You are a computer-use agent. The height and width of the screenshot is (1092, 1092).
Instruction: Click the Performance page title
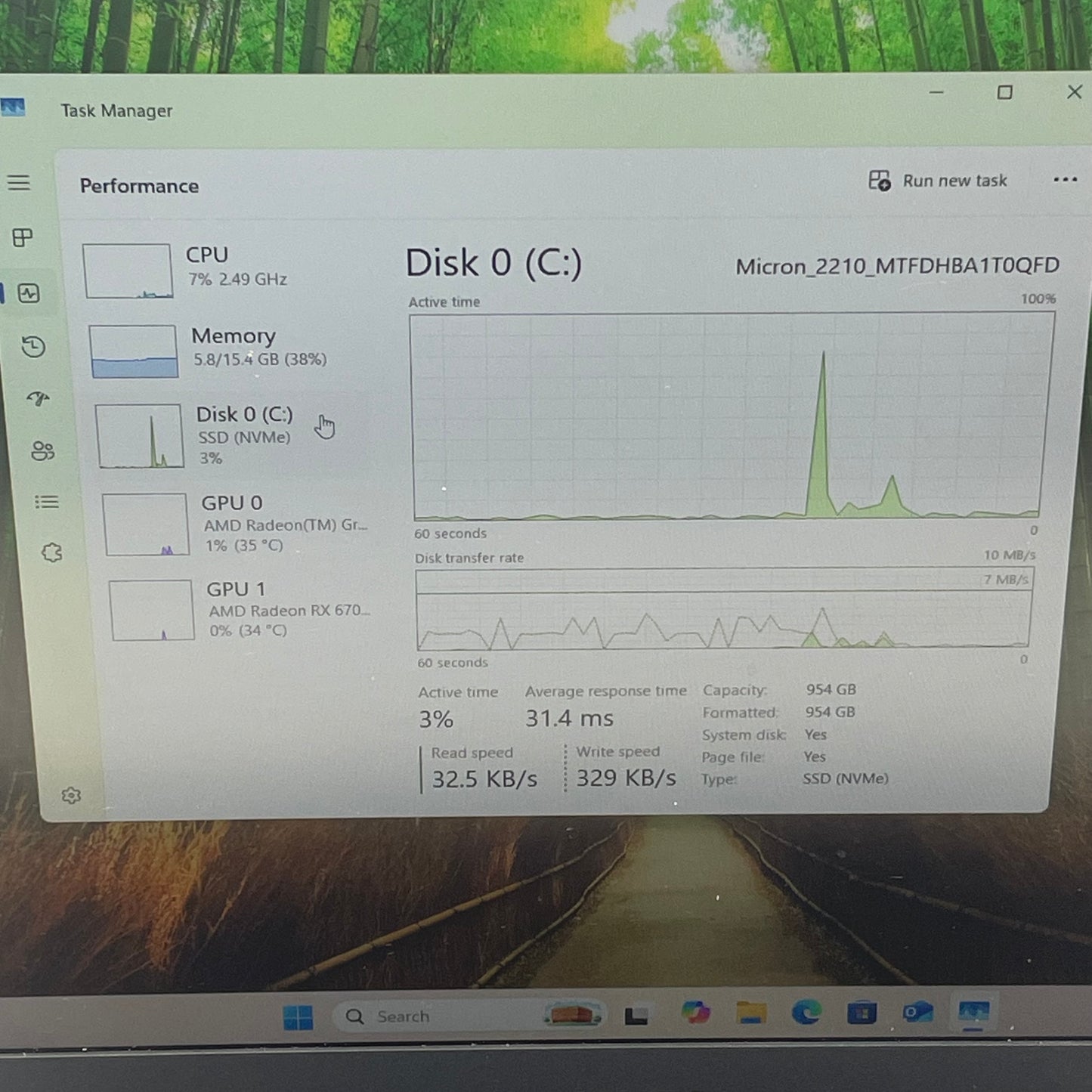click(139, 186)
